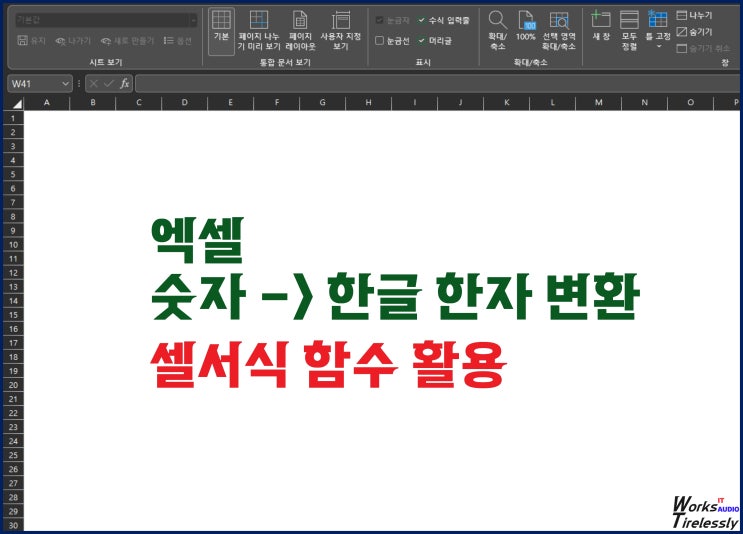This screenshot has height=534, width=743.
Task: Select column B header
Action: tap(92, 102)
